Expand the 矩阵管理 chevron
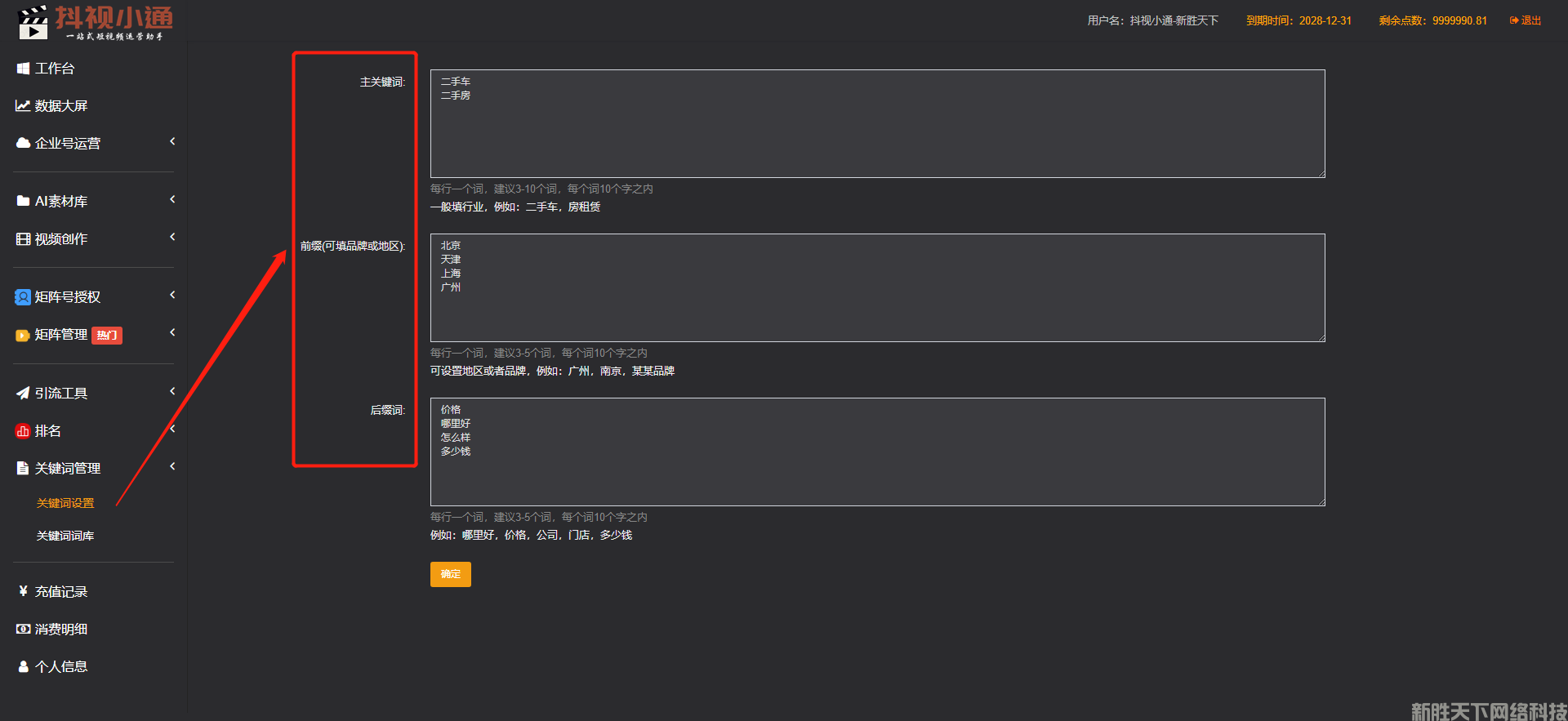The width and height of the screenshot is (1568, 721). (x=172, y=333)
